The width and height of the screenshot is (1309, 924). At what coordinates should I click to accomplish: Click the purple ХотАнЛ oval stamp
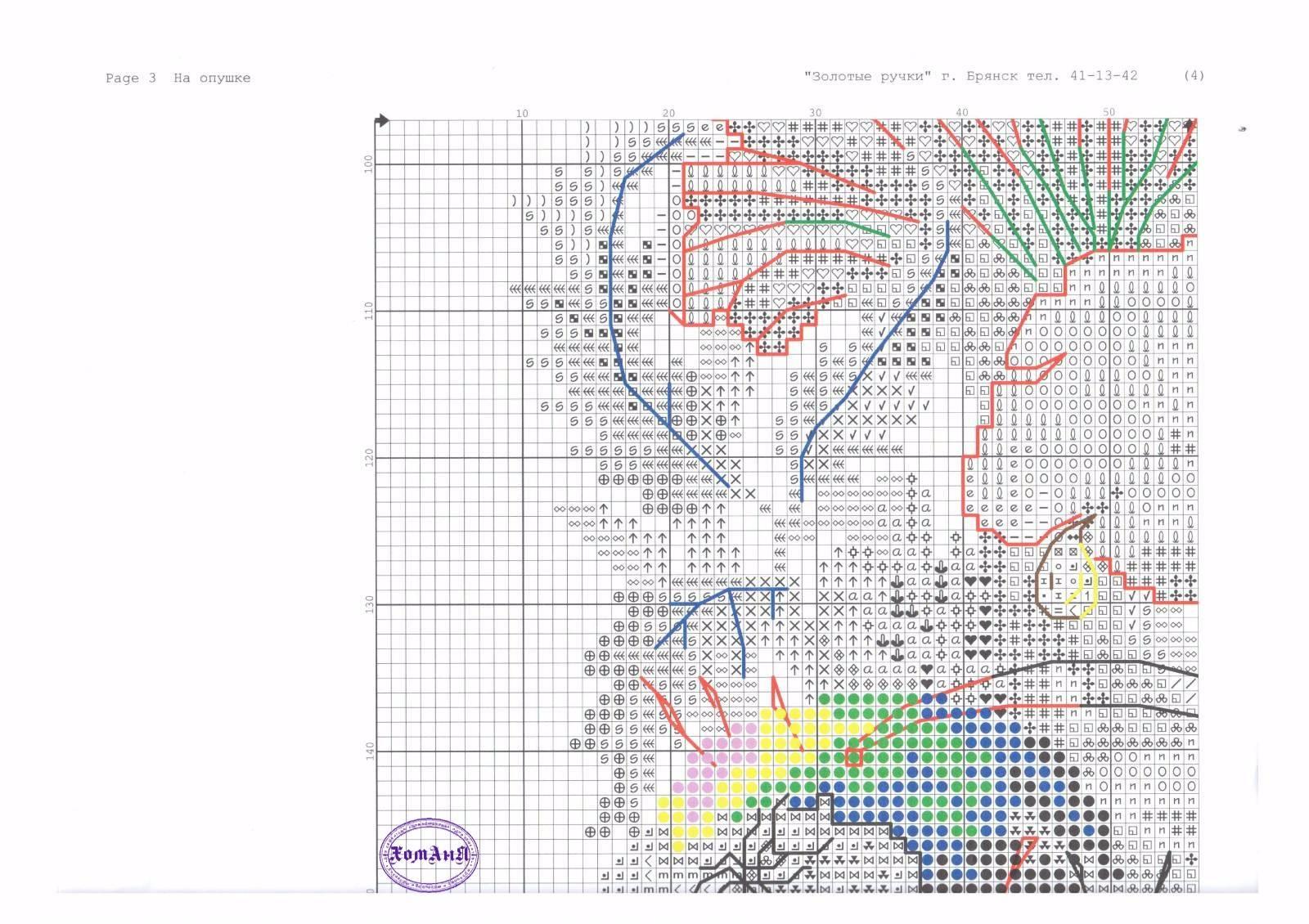[x=429, y=855]
